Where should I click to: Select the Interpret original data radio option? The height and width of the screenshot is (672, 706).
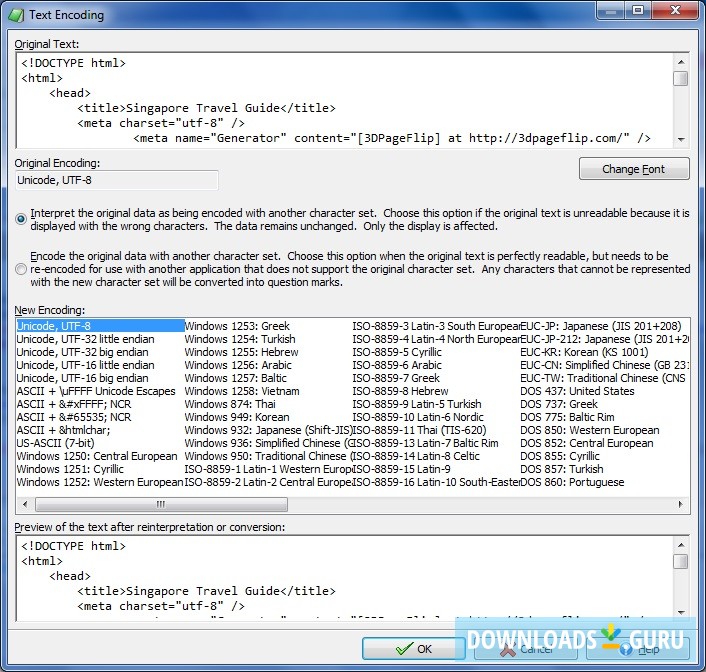pos(21,219)
